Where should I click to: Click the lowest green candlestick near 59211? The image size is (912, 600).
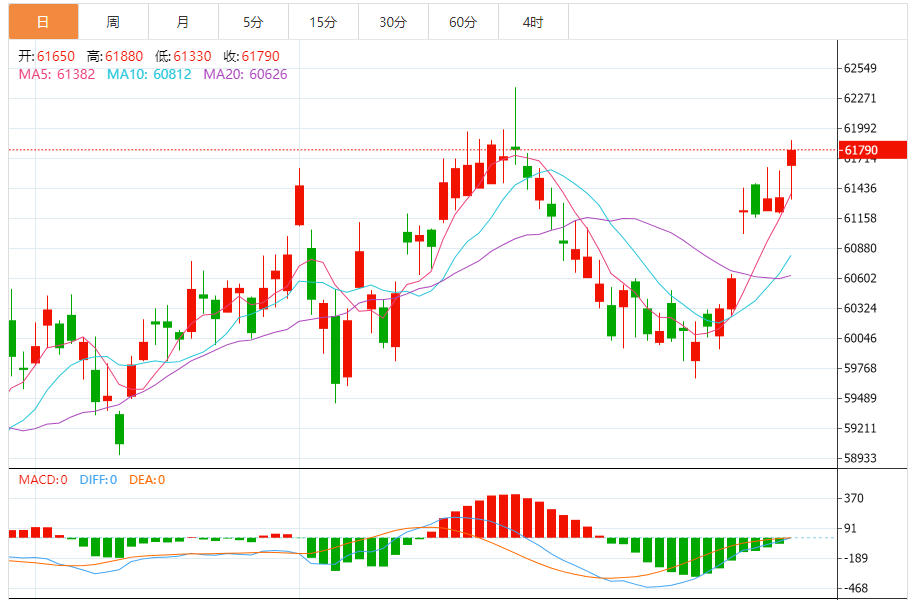tap(119, 428)
